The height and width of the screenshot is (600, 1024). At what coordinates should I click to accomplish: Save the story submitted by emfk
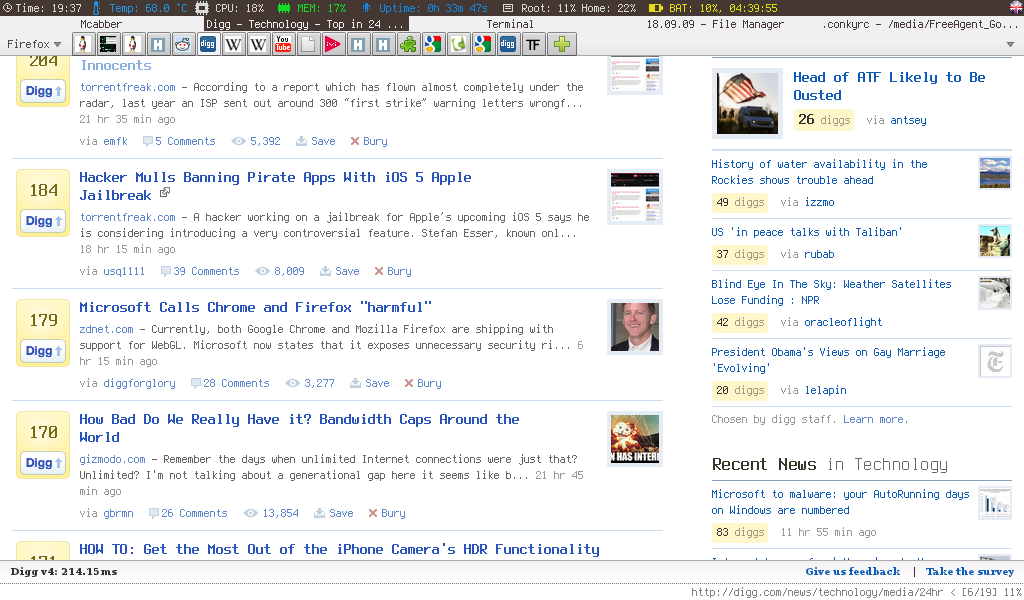[x=316, y=141]
